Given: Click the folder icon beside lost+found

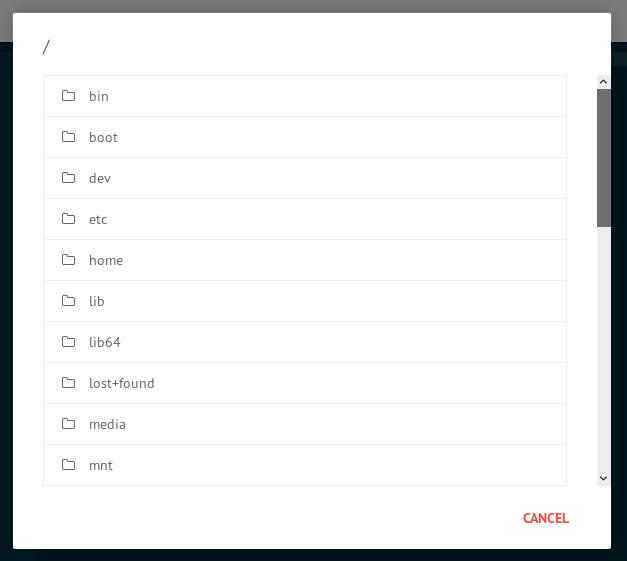Looking at the screenshot, I should pyautogui.click(x=69, y=383).
